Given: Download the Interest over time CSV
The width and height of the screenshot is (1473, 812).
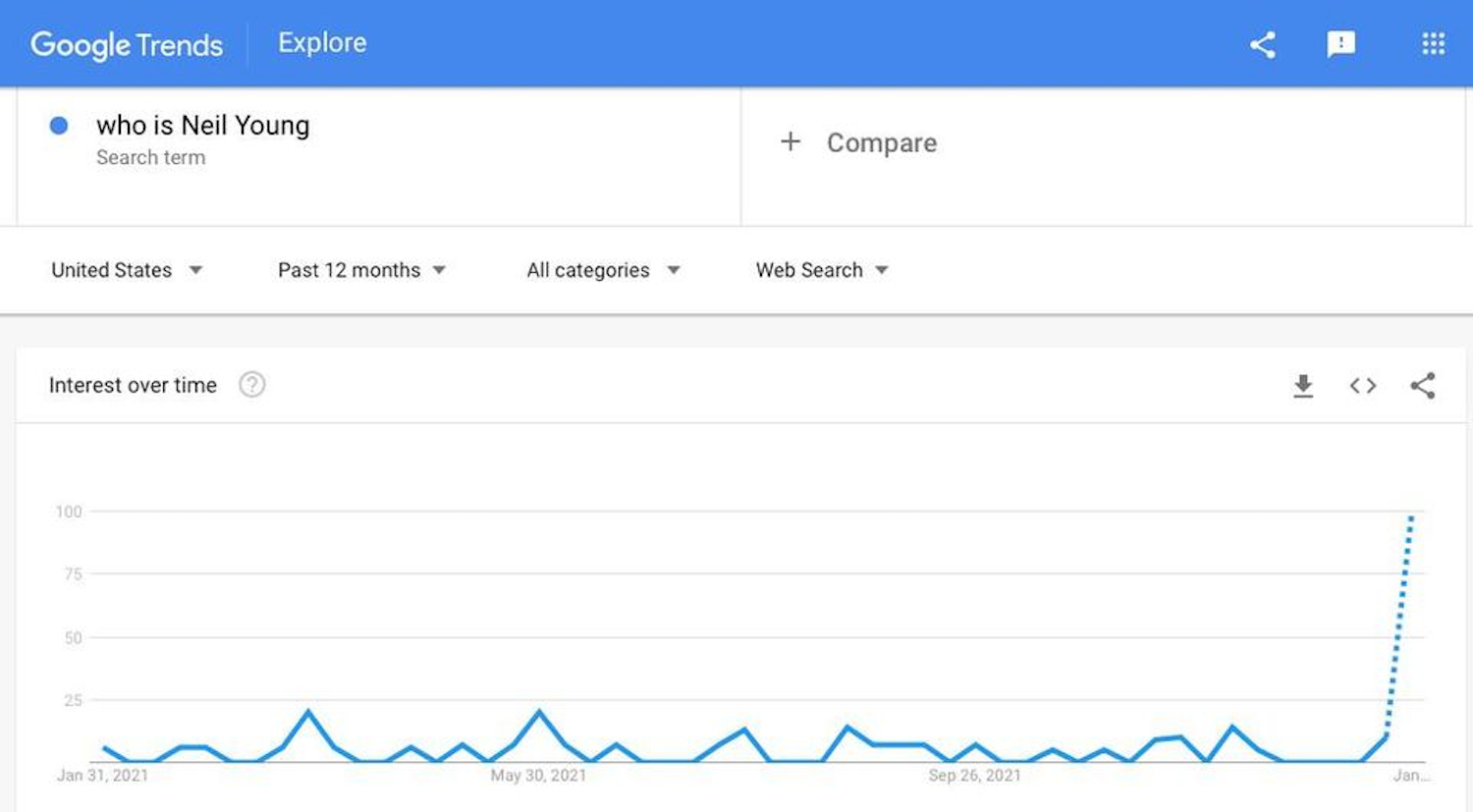Looking at the screenshot, I should (x=1303, y=386).
